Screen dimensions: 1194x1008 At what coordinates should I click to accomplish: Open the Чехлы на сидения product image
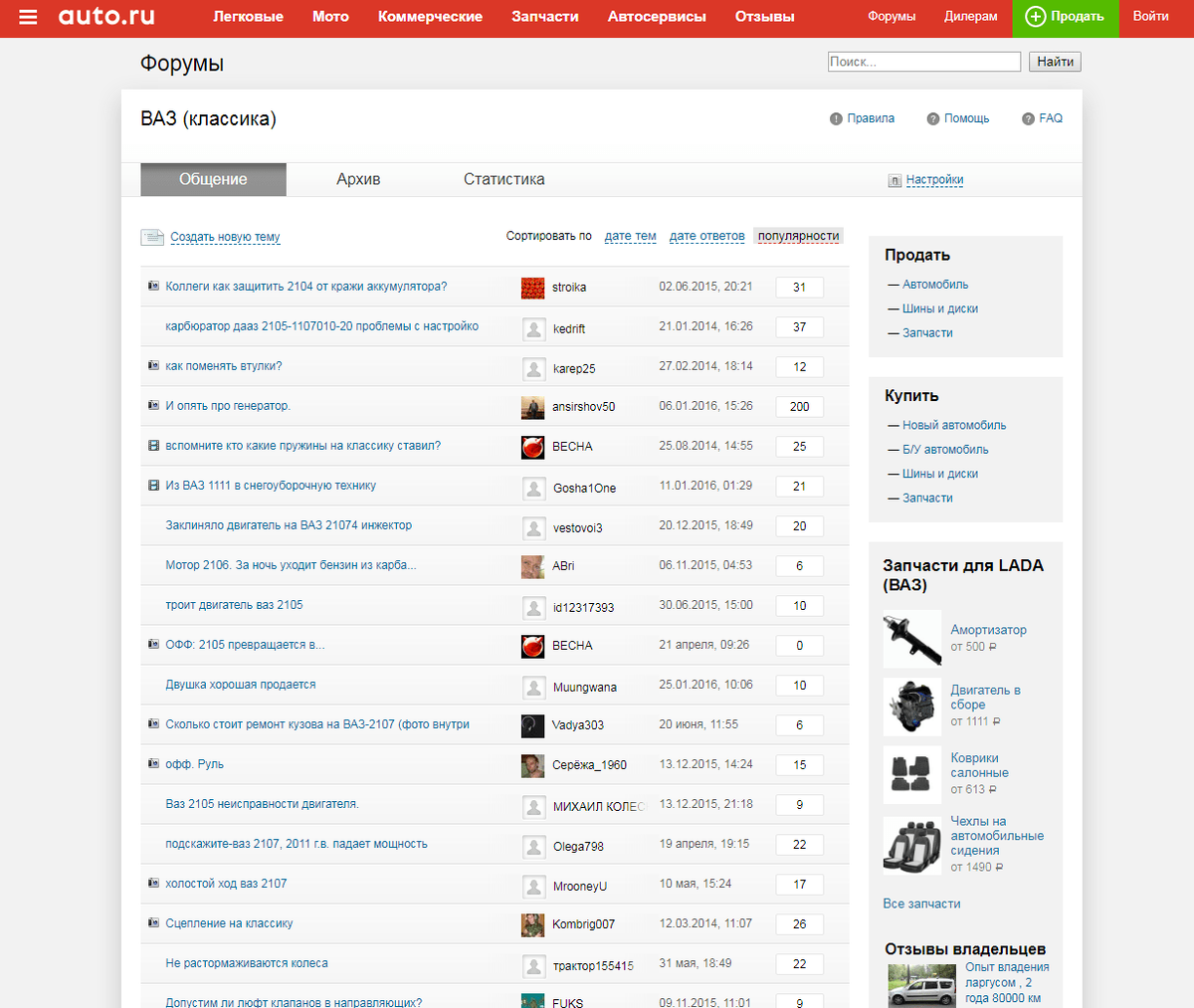click(x=911, y=846)
